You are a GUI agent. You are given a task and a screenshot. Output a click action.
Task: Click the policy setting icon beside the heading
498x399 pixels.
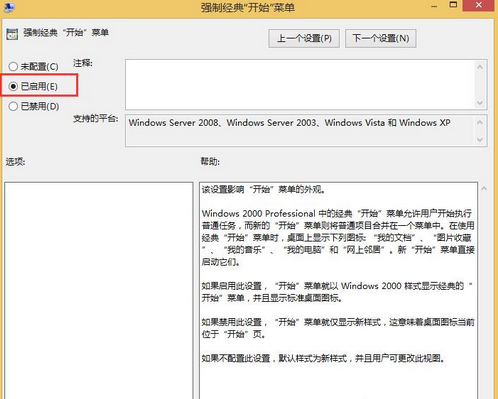click(12, 34)
